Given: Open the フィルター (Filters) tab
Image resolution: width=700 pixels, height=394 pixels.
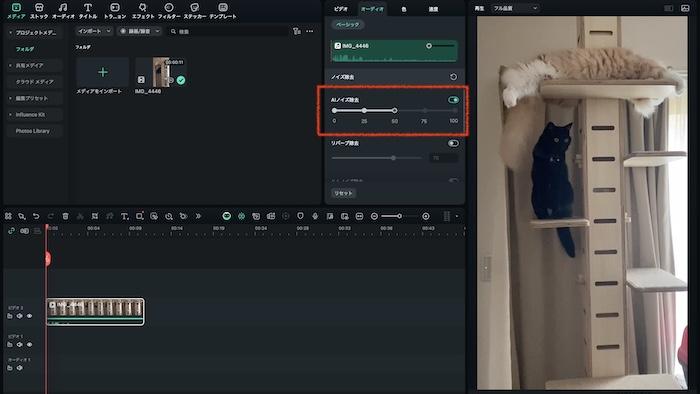Looking at the screenshot, I should point(169,11).
